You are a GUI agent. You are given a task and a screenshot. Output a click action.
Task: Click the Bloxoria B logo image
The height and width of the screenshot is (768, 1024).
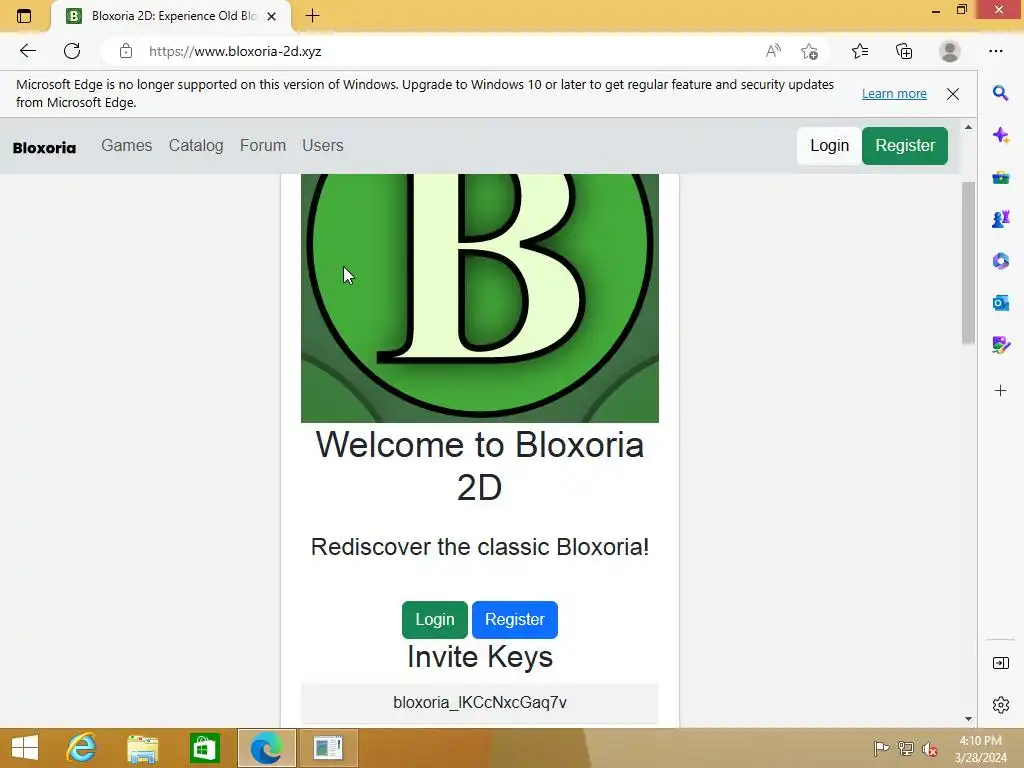tap(480, 298)
